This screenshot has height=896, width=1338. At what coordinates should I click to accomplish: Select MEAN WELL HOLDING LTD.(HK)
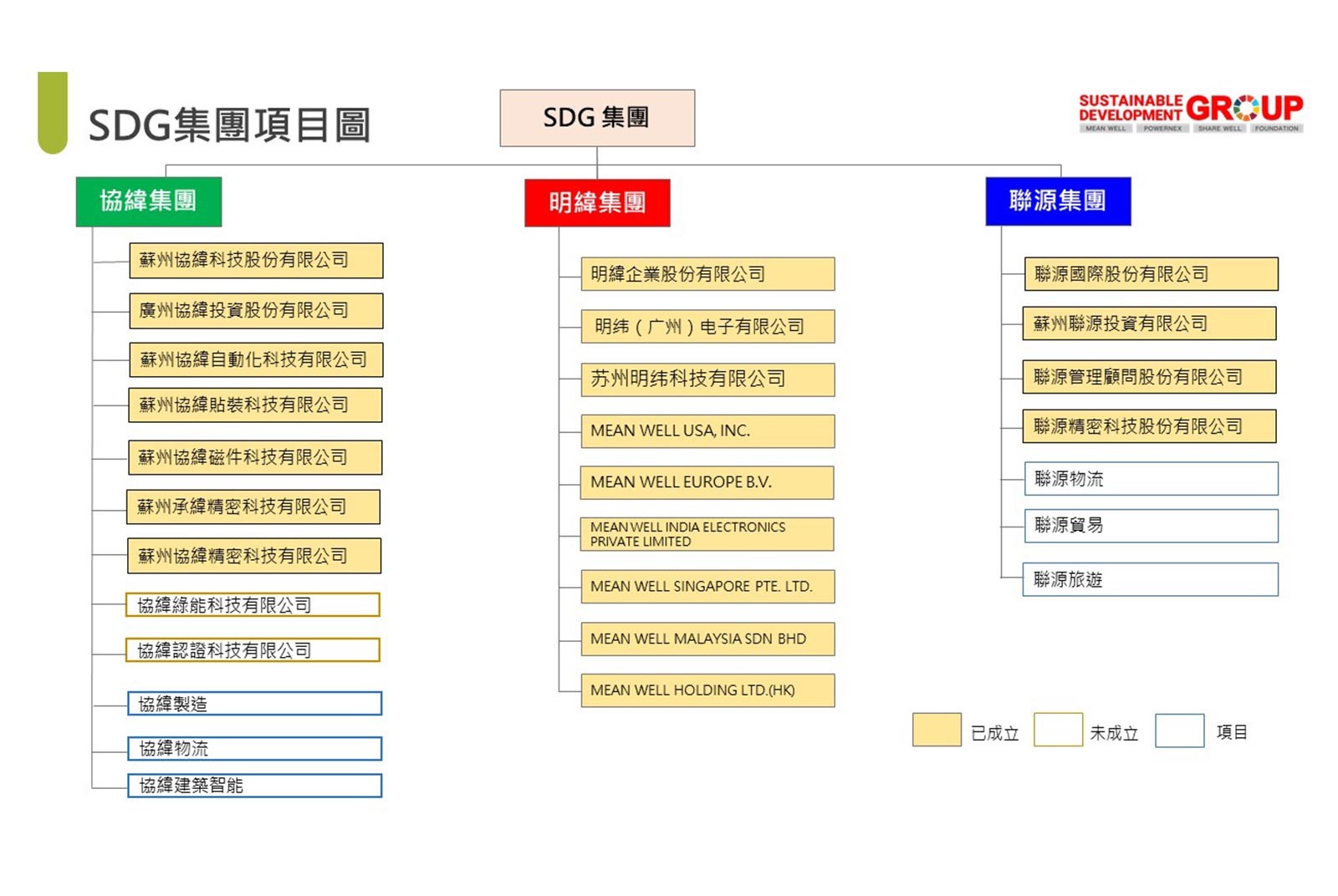[707, 690]
